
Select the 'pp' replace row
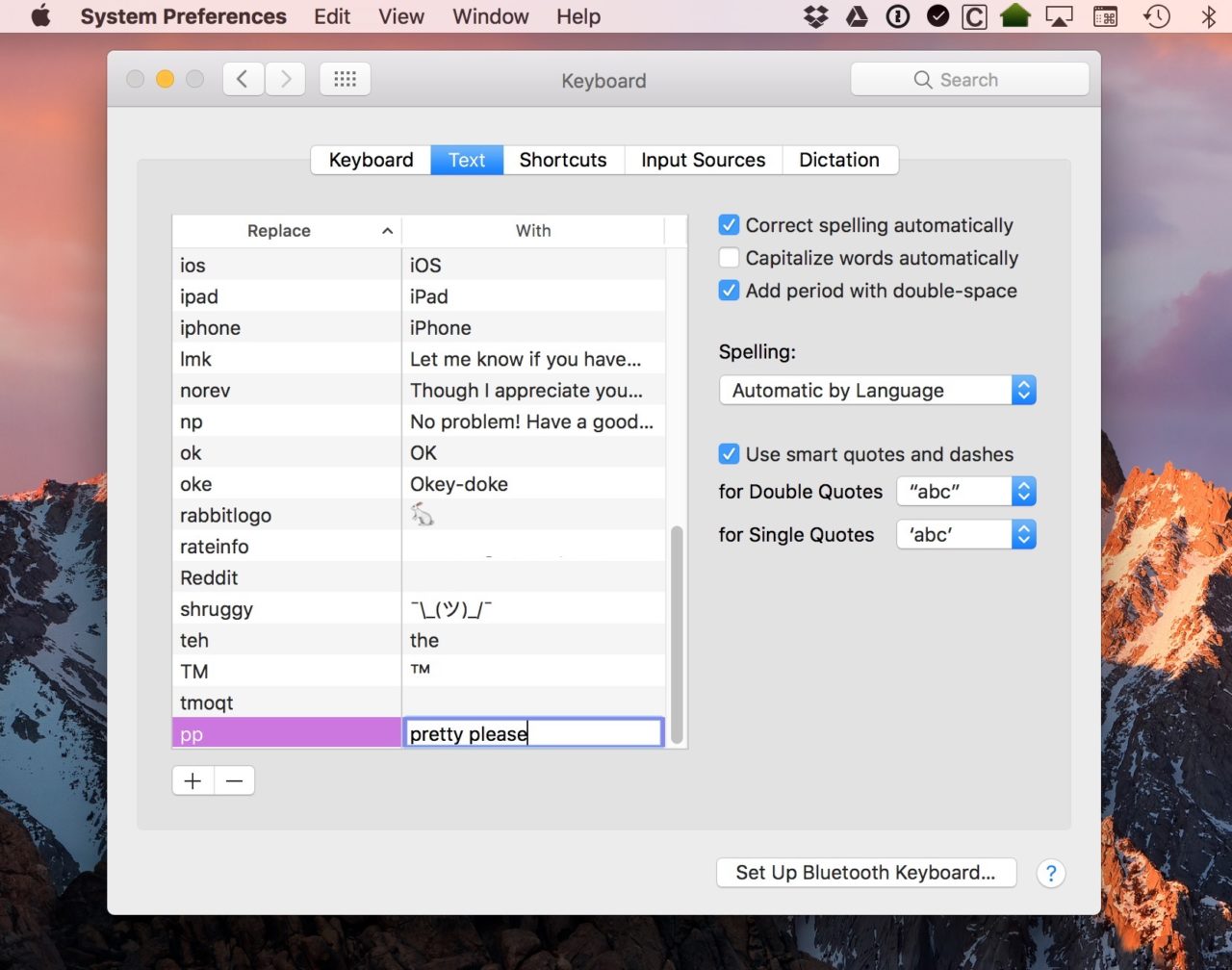point(287,733)
